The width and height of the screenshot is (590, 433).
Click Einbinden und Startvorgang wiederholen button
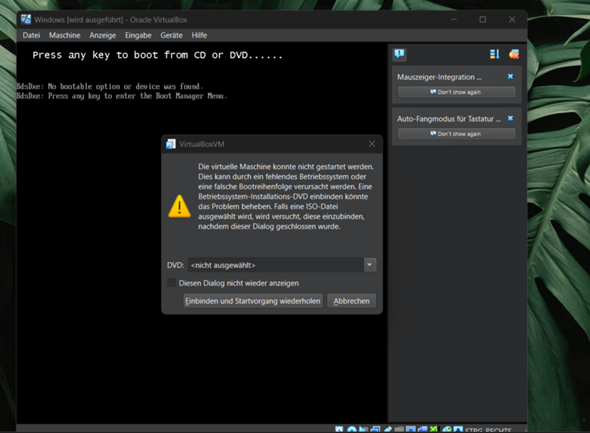[x=253, y=301]
